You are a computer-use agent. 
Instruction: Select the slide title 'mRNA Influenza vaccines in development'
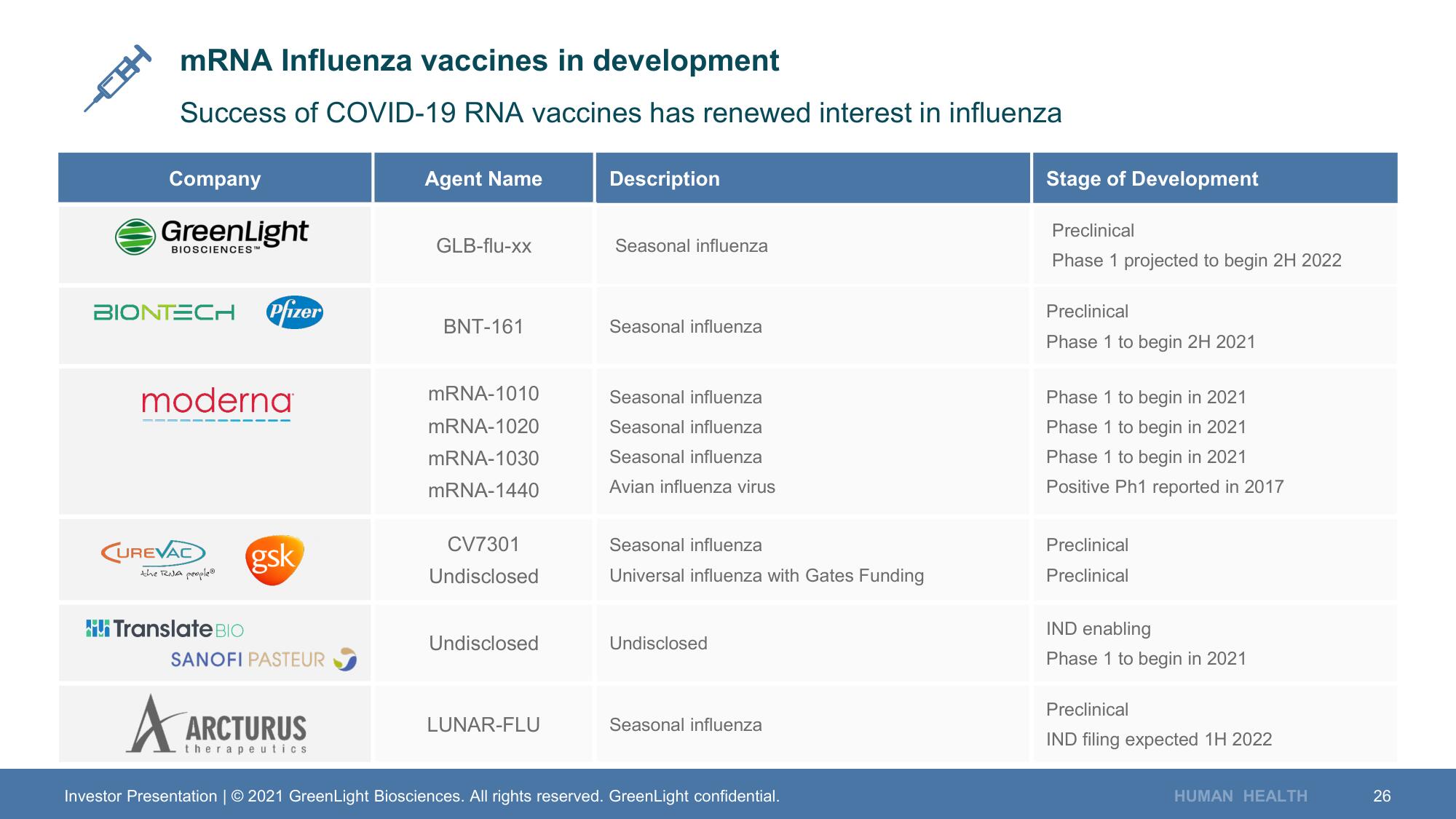[x=480, y=60]
